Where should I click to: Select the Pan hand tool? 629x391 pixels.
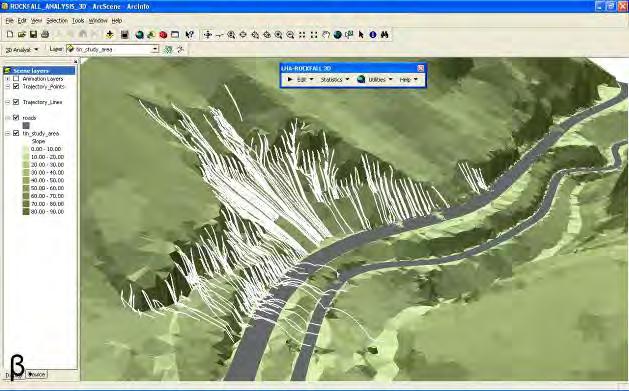(x=326, y=35)
